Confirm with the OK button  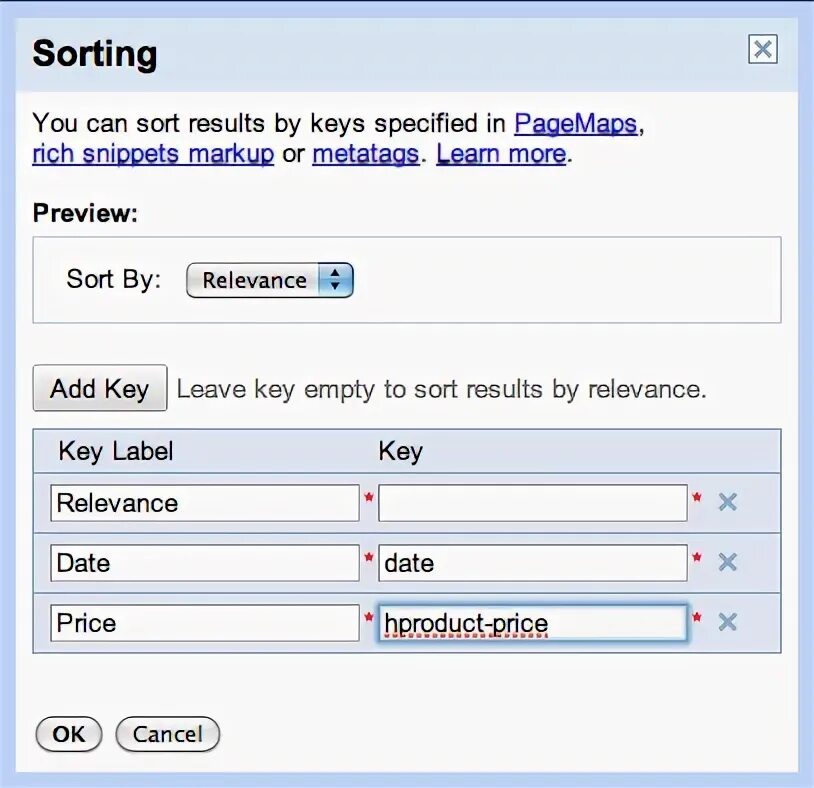(69, 734)
